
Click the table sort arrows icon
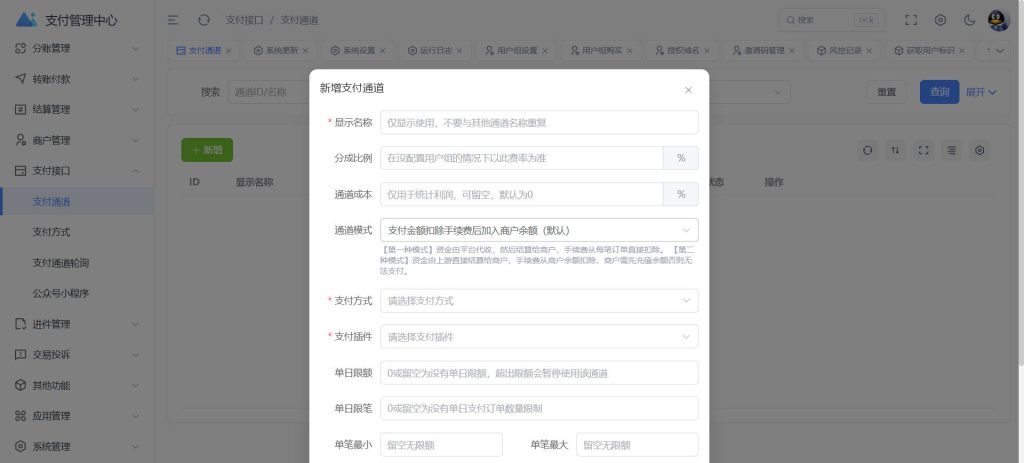(x=895, y=150)
